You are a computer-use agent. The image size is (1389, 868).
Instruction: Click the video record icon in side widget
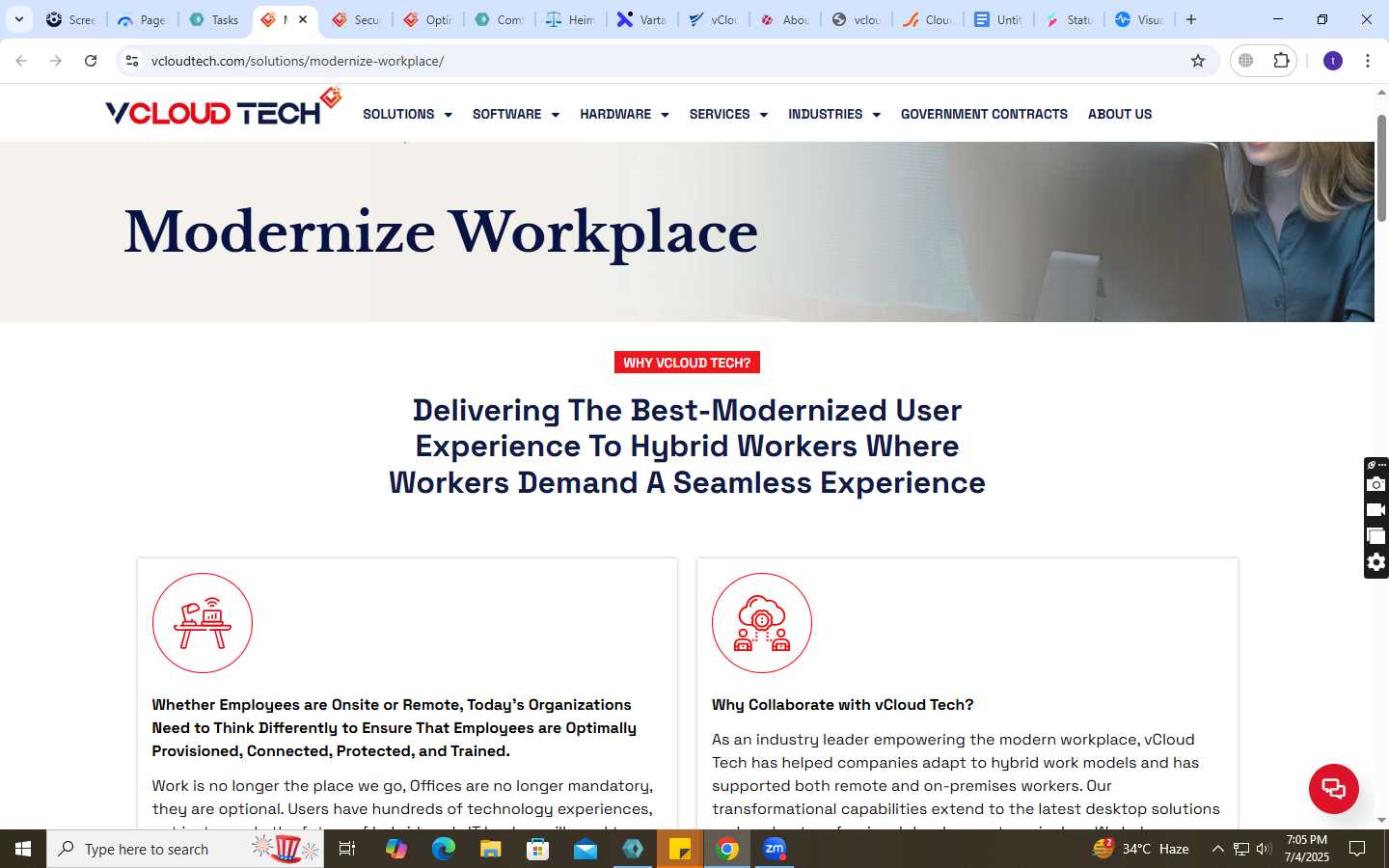[x=1376, y=510]
